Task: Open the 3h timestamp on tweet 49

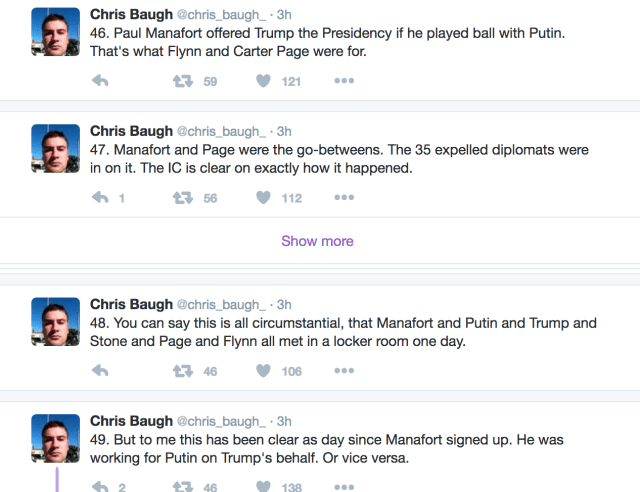Action: click(284, 420)
